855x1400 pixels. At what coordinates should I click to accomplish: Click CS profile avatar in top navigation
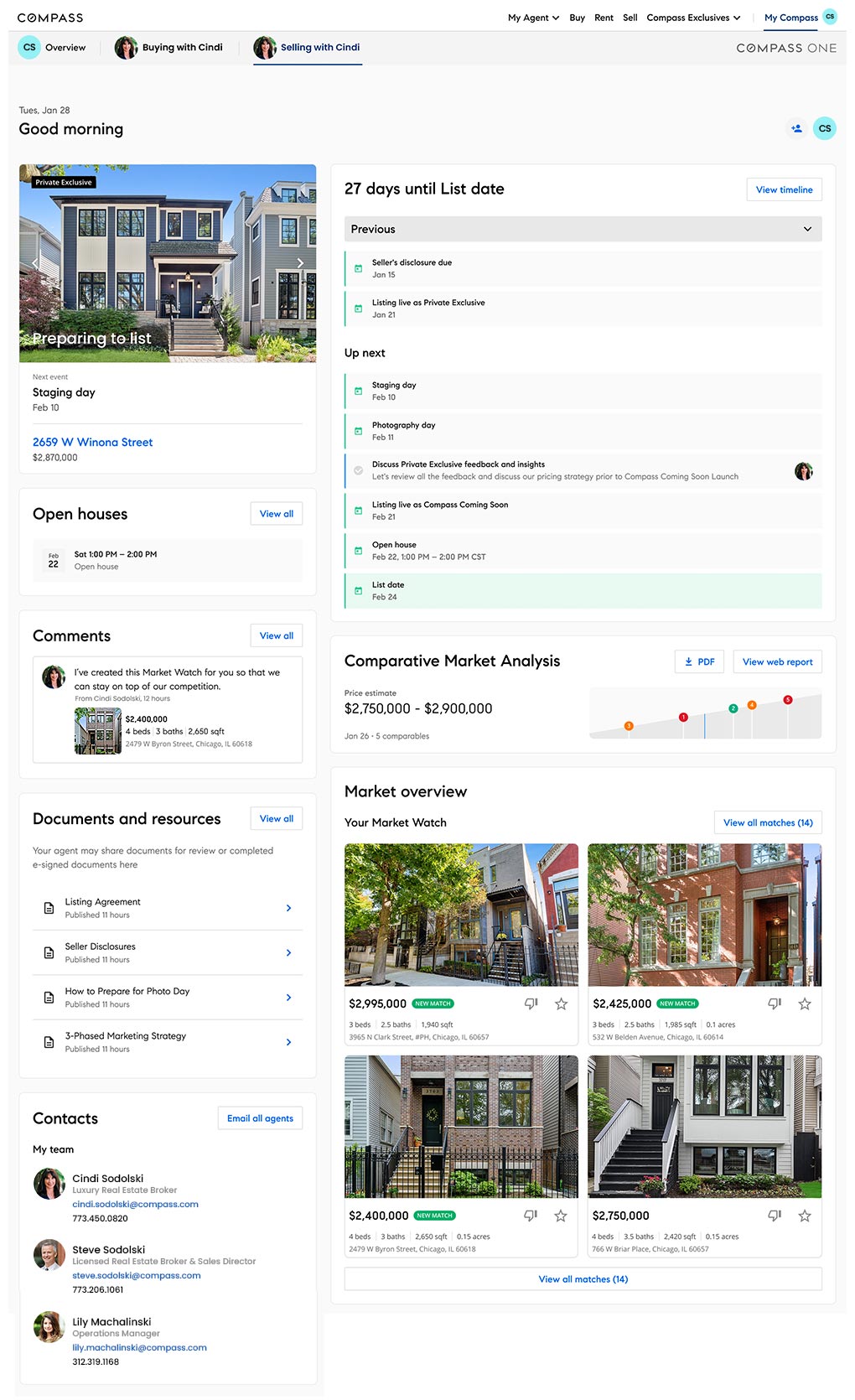click(830, 17)
